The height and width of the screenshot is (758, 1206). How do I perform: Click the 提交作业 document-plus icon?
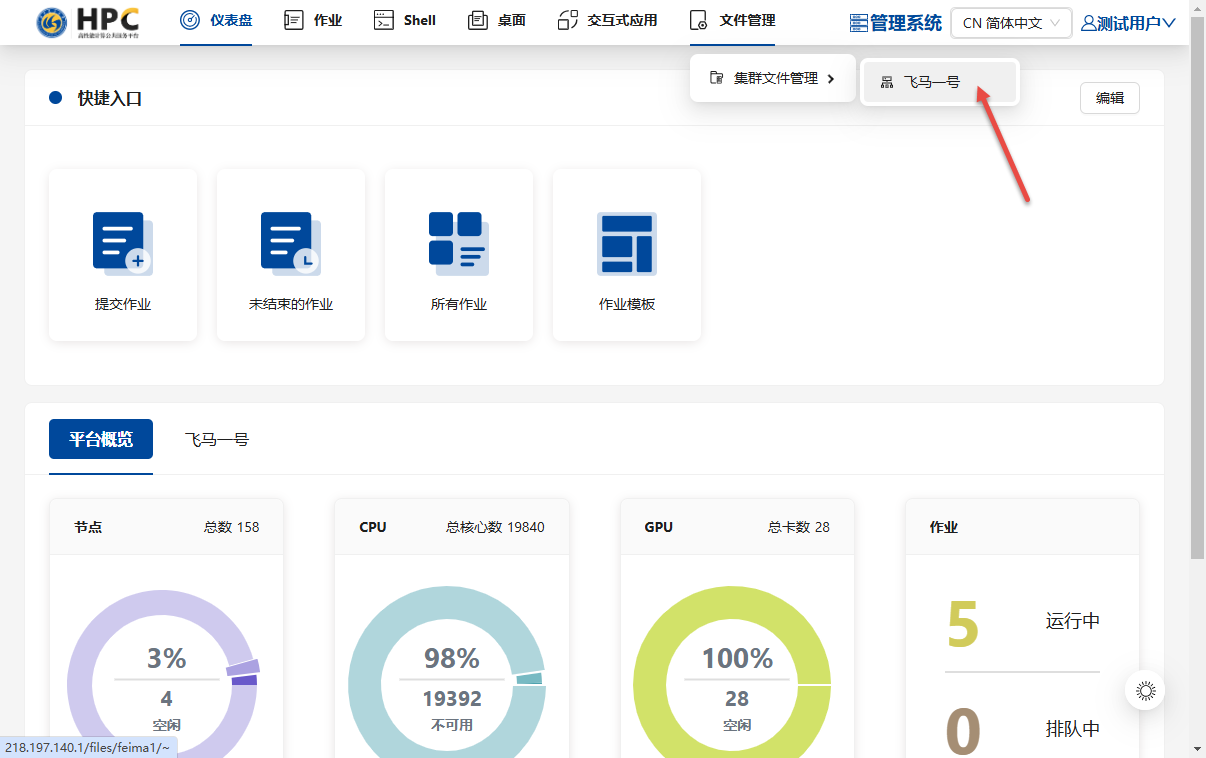tap(122, 243)
